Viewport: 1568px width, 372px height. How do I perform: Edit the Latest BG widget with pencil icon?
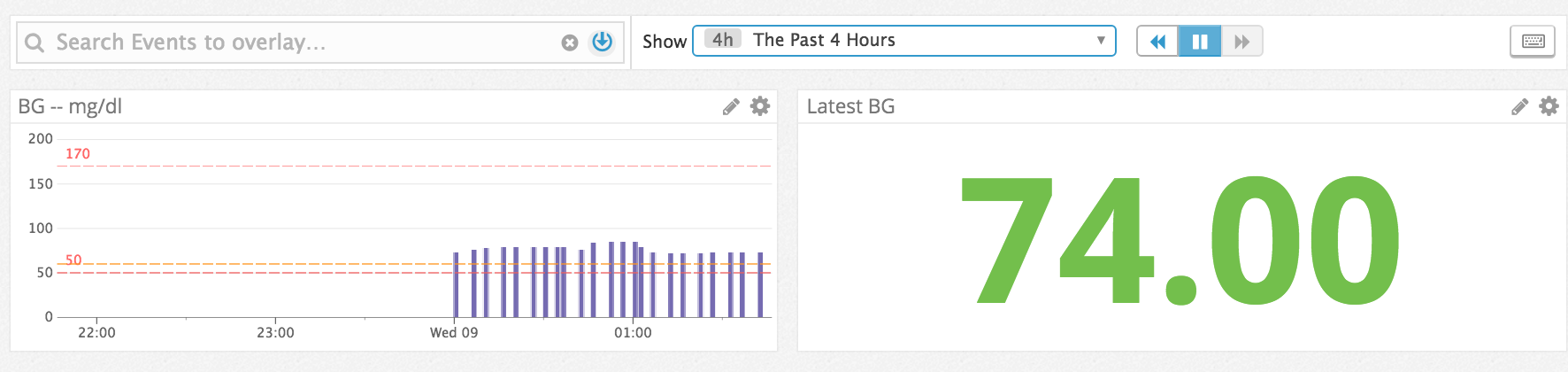[1519, 107]
